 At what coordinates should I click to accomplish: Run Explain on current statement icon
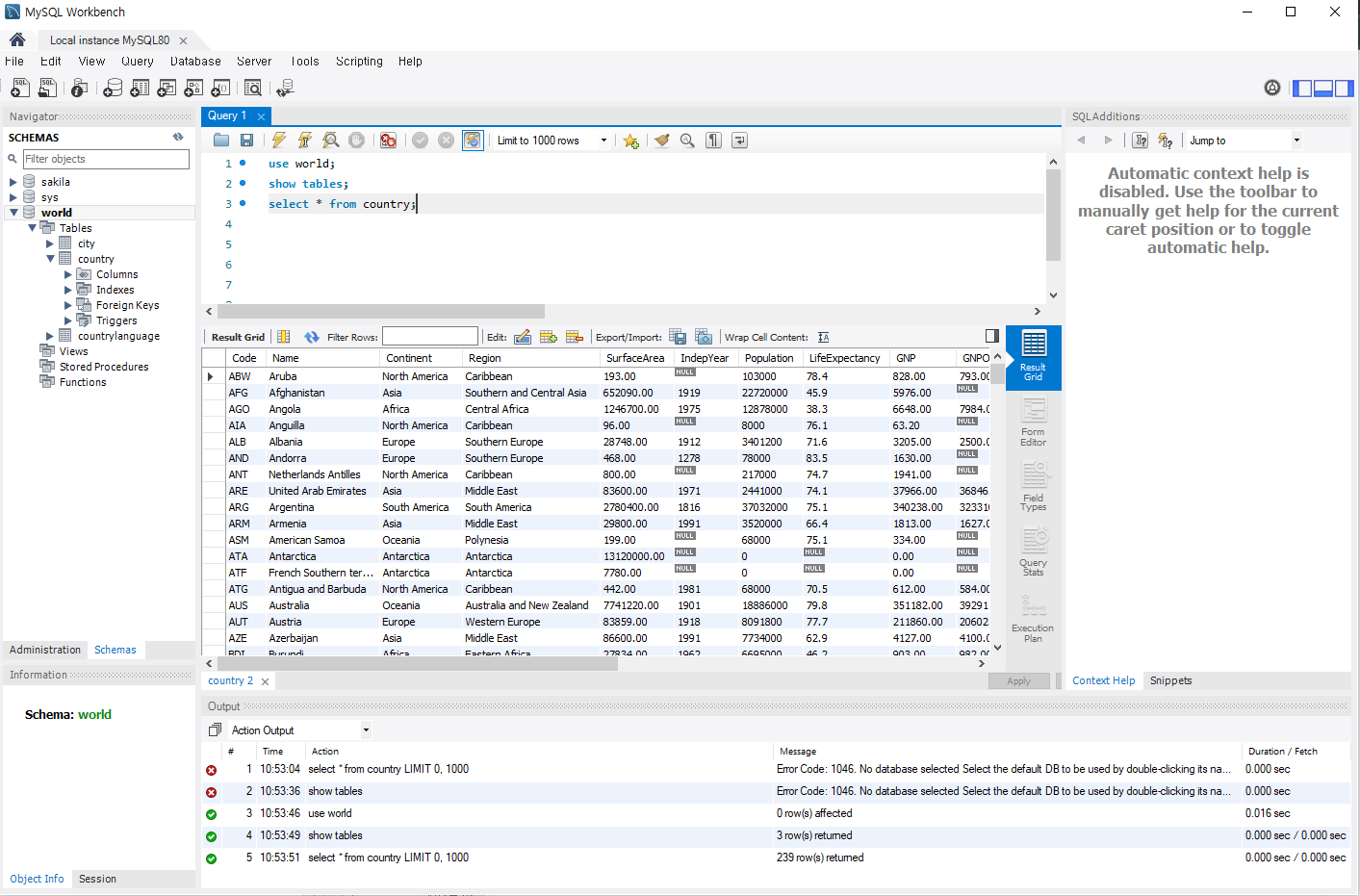coord(331,141)
